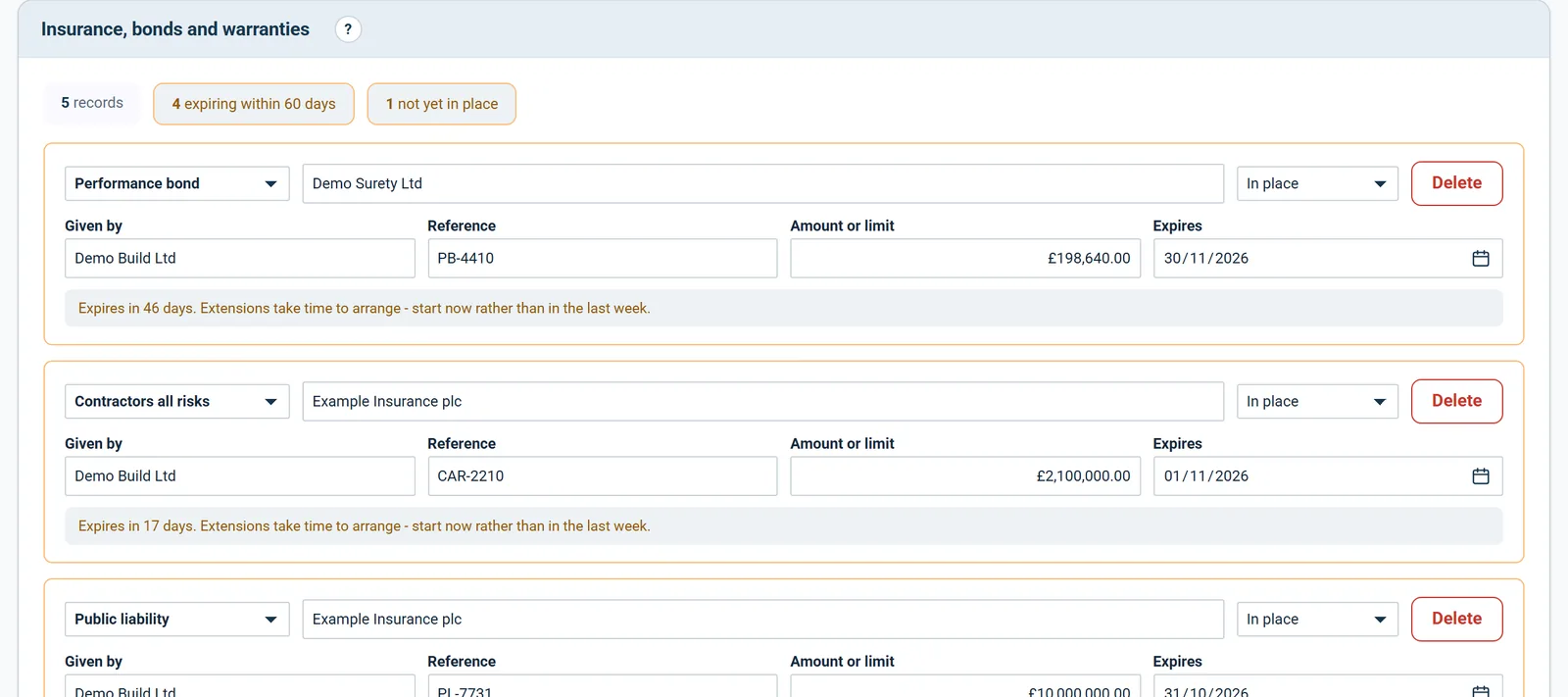This screenshot has height=697, width=1568.
Task: Edit the 30/11/2026 expiry date field
Action: click(1328, 258)
